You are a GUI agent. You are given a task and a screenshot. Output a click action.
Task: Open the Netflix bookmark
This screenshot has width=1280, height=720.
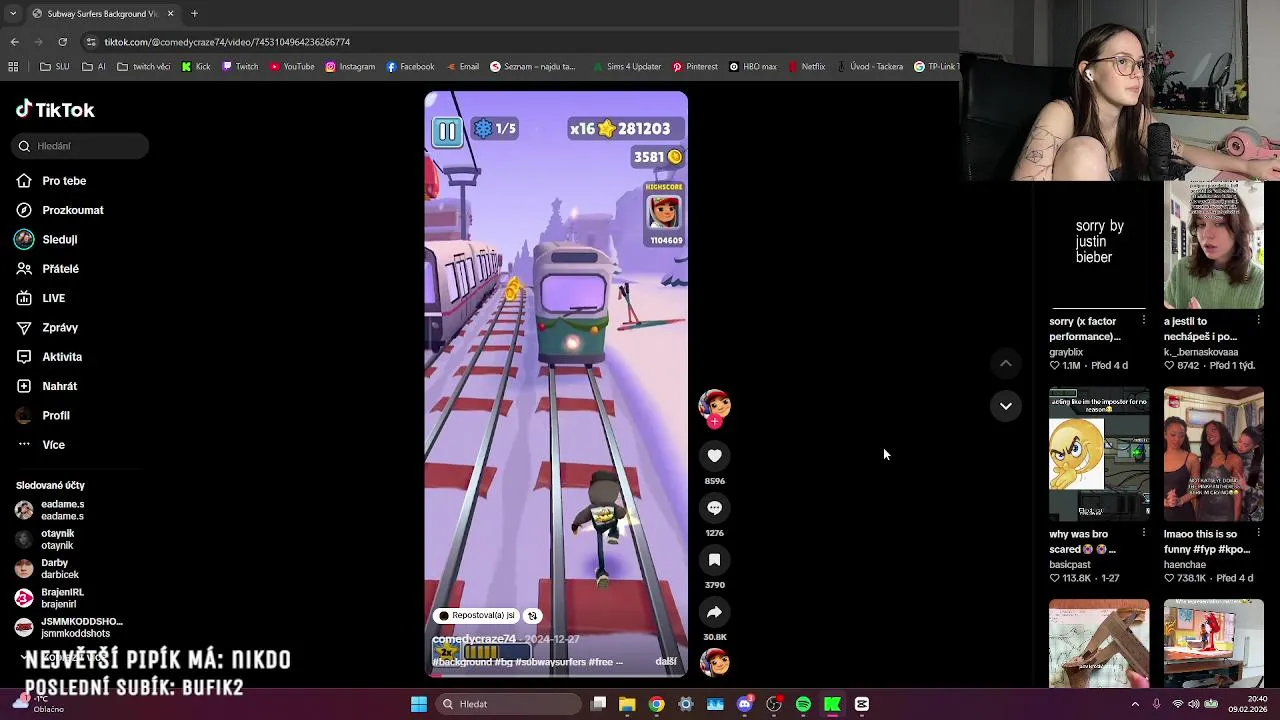click(806, 67)
